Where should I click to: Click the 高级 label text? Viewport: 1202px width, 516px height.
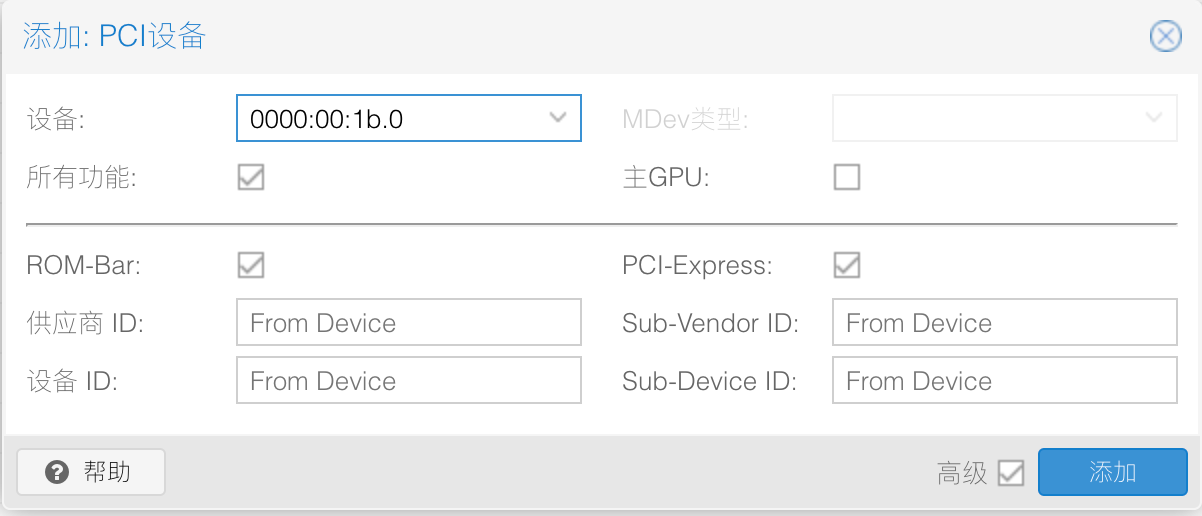(962, 473)
